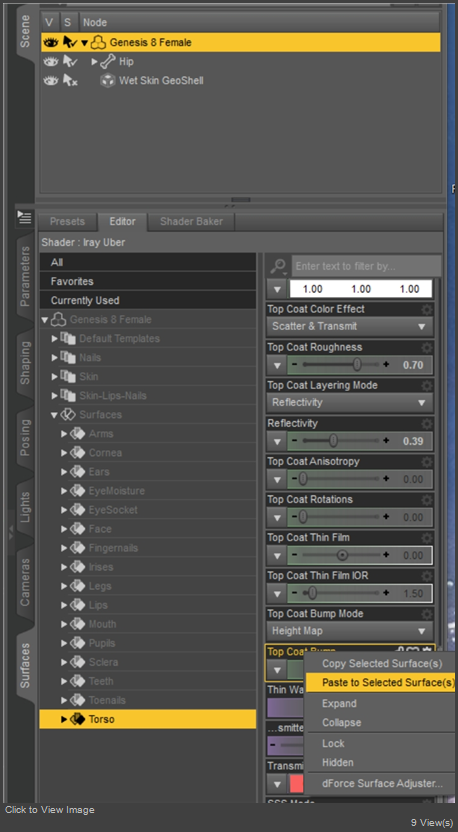
Task: Toggle visibility of Wet Skin GeoShell
Action: (51, 81)
